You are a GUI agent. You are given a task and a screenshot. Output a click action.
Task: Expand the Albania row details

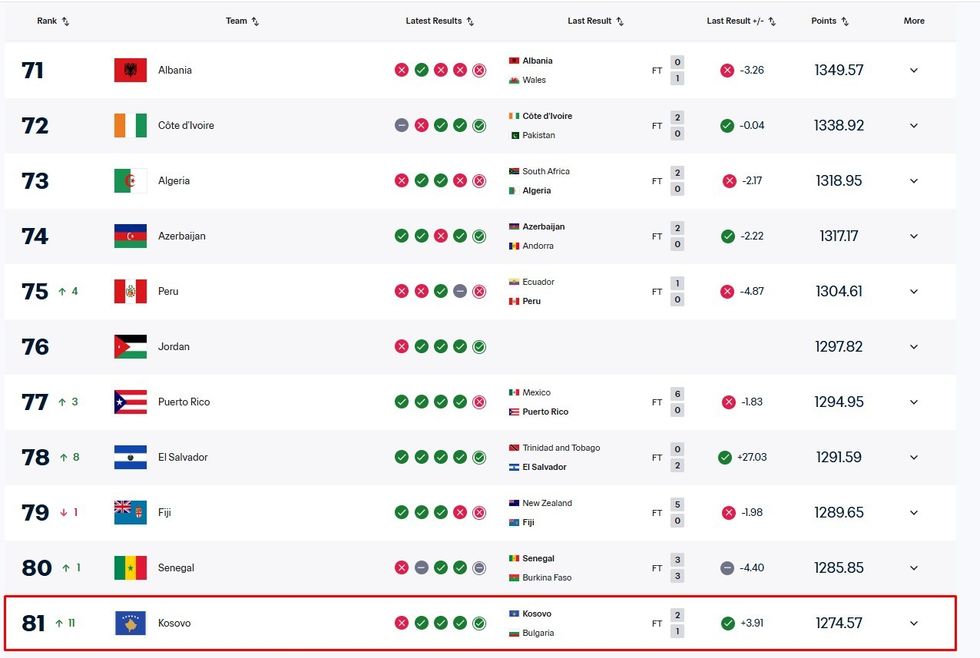(913, 70)
